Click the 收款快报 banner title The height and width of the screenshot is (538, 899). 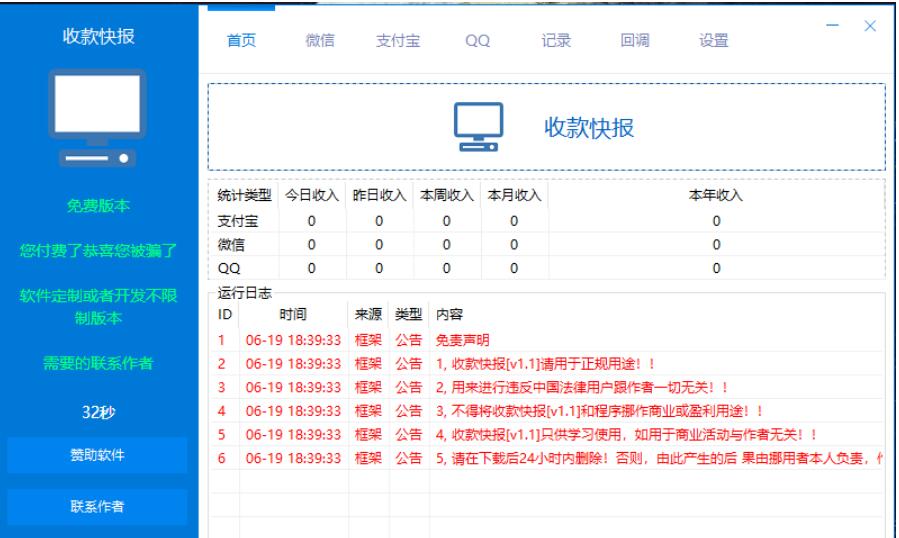click(589, 127)
